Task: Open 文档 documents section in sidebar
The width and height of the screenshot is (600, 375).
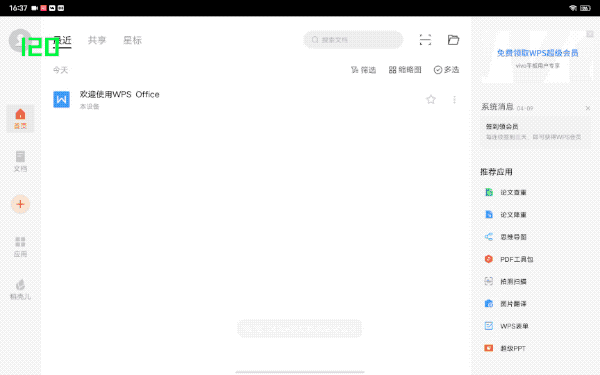Action: point(20,161)
